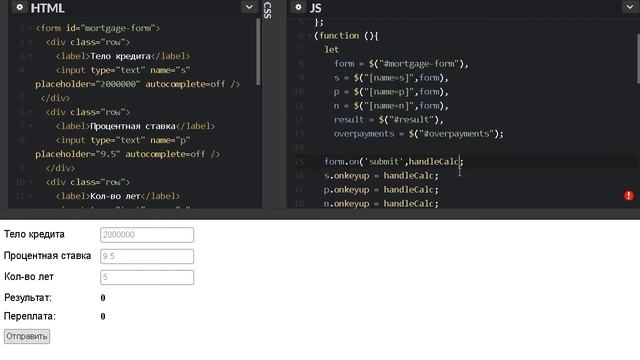Click the n.onkeyup = handleCalc line
This screenshot has width=640, height=360.
pos(381,204)
